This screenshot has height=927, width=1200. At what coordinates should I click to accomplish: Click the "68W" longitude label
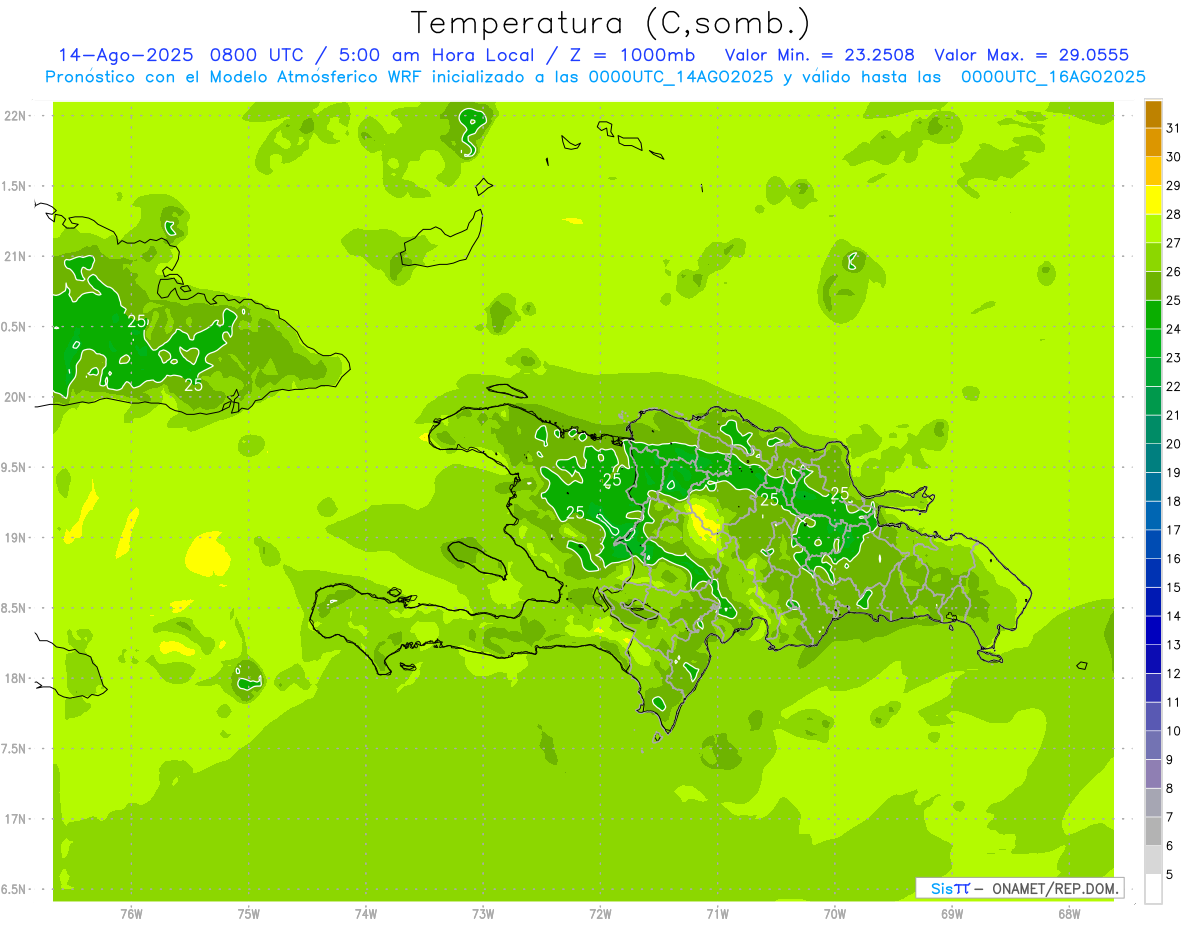click(x=1069, y=914)
